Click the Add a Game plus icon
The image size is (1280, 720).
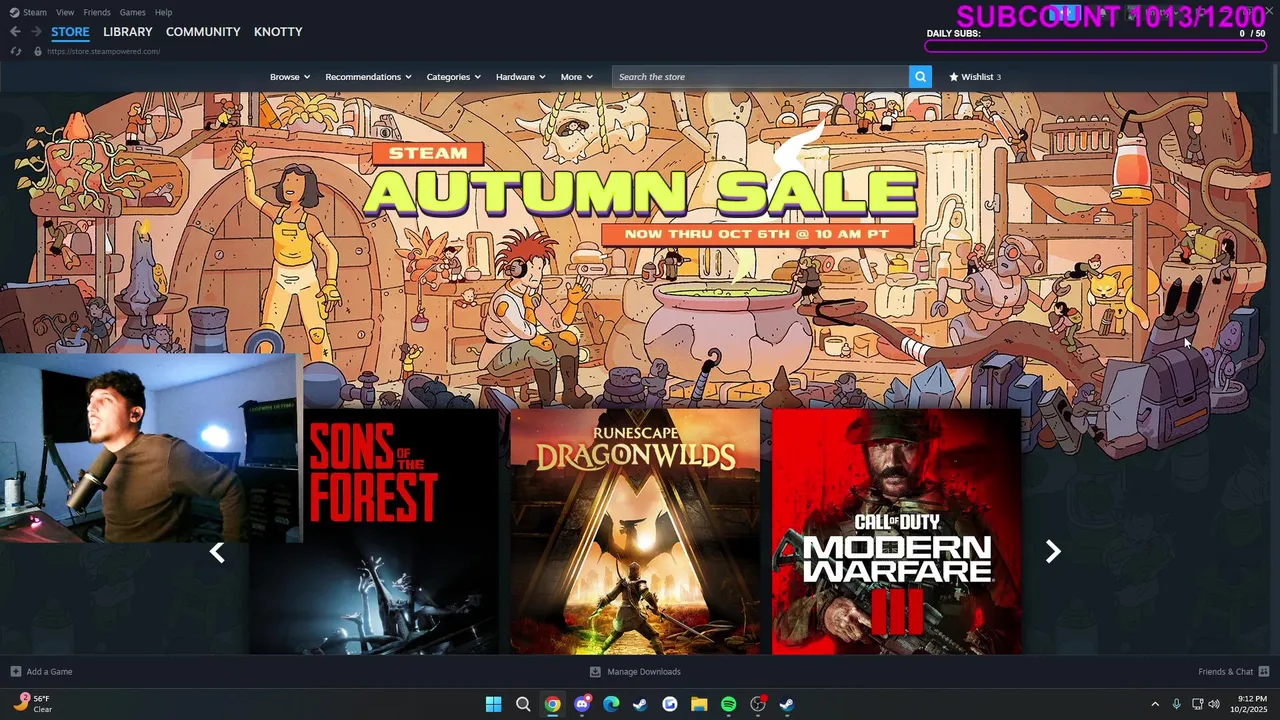15,672
